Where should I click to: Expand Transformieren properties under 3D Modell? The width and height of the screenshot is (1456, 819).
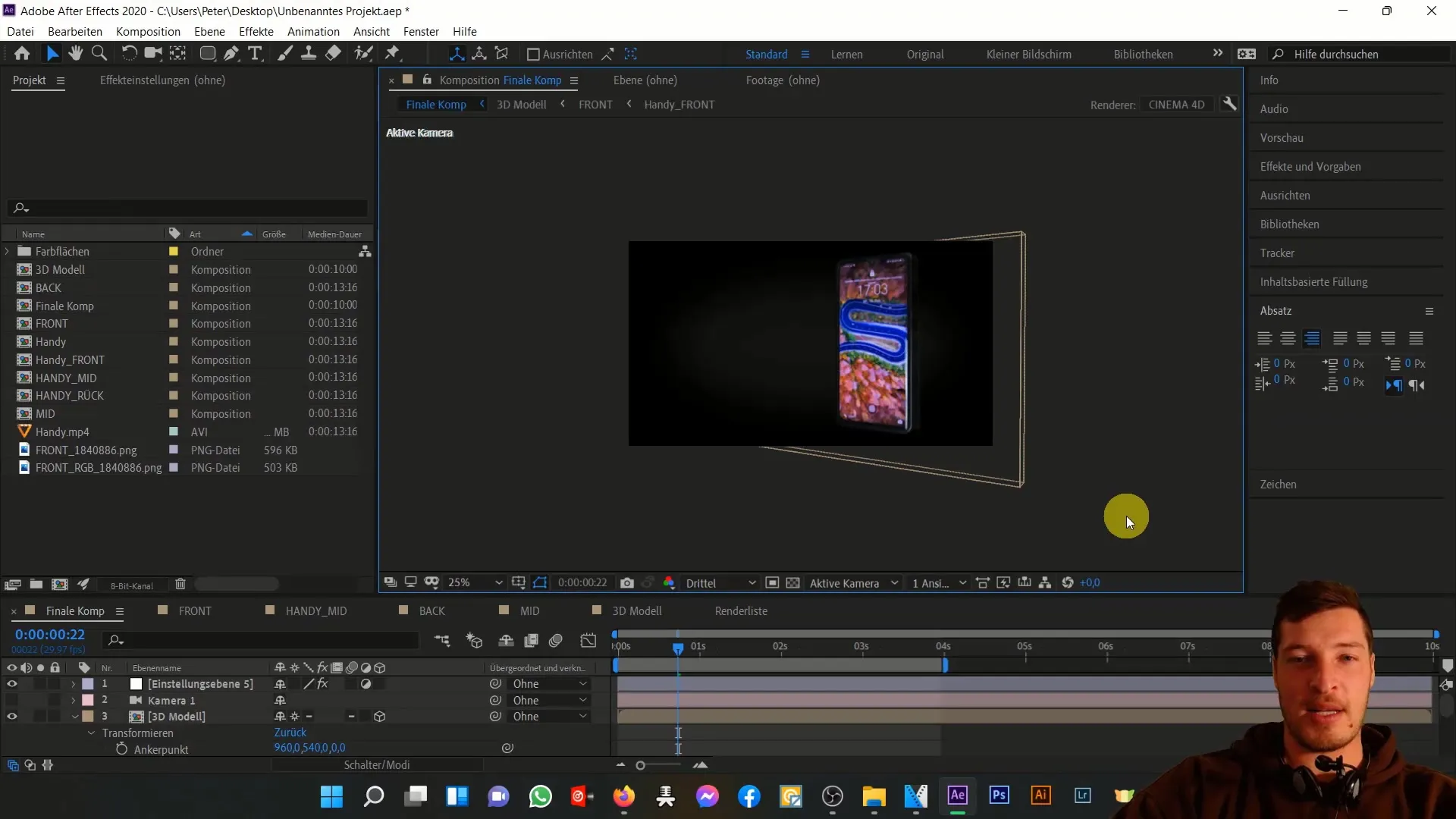[91, 733]
